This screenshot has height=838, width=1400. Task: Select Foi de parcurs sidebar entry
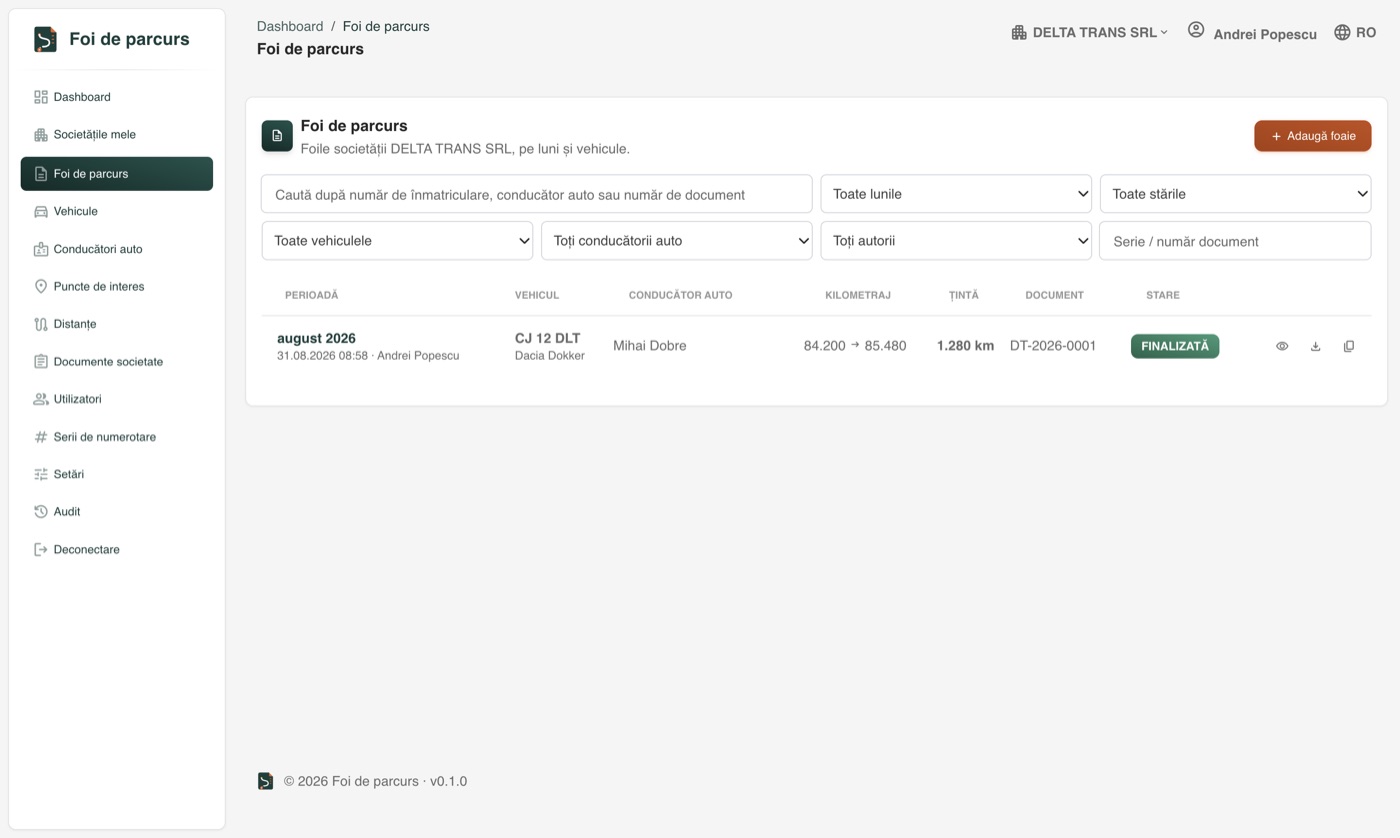click(x=117, y=173)
